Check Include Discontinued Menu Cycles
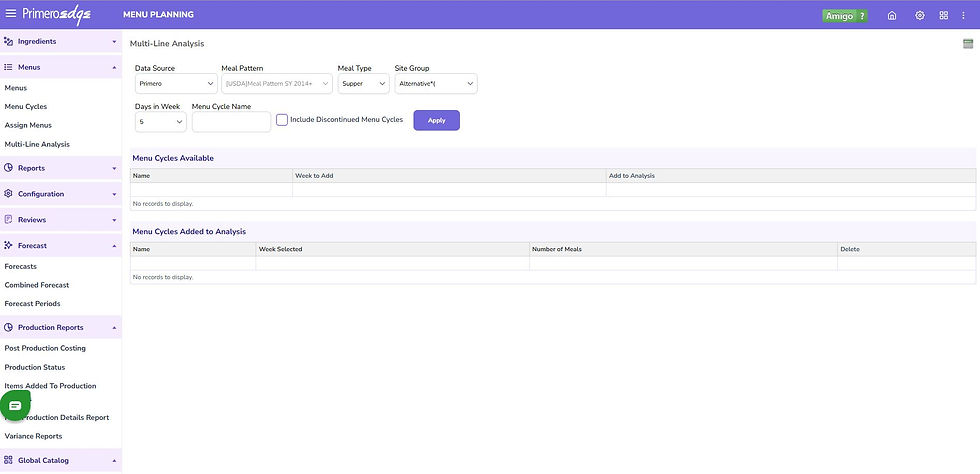This screenshot has height=474, width=980. [x=282, y=119]
